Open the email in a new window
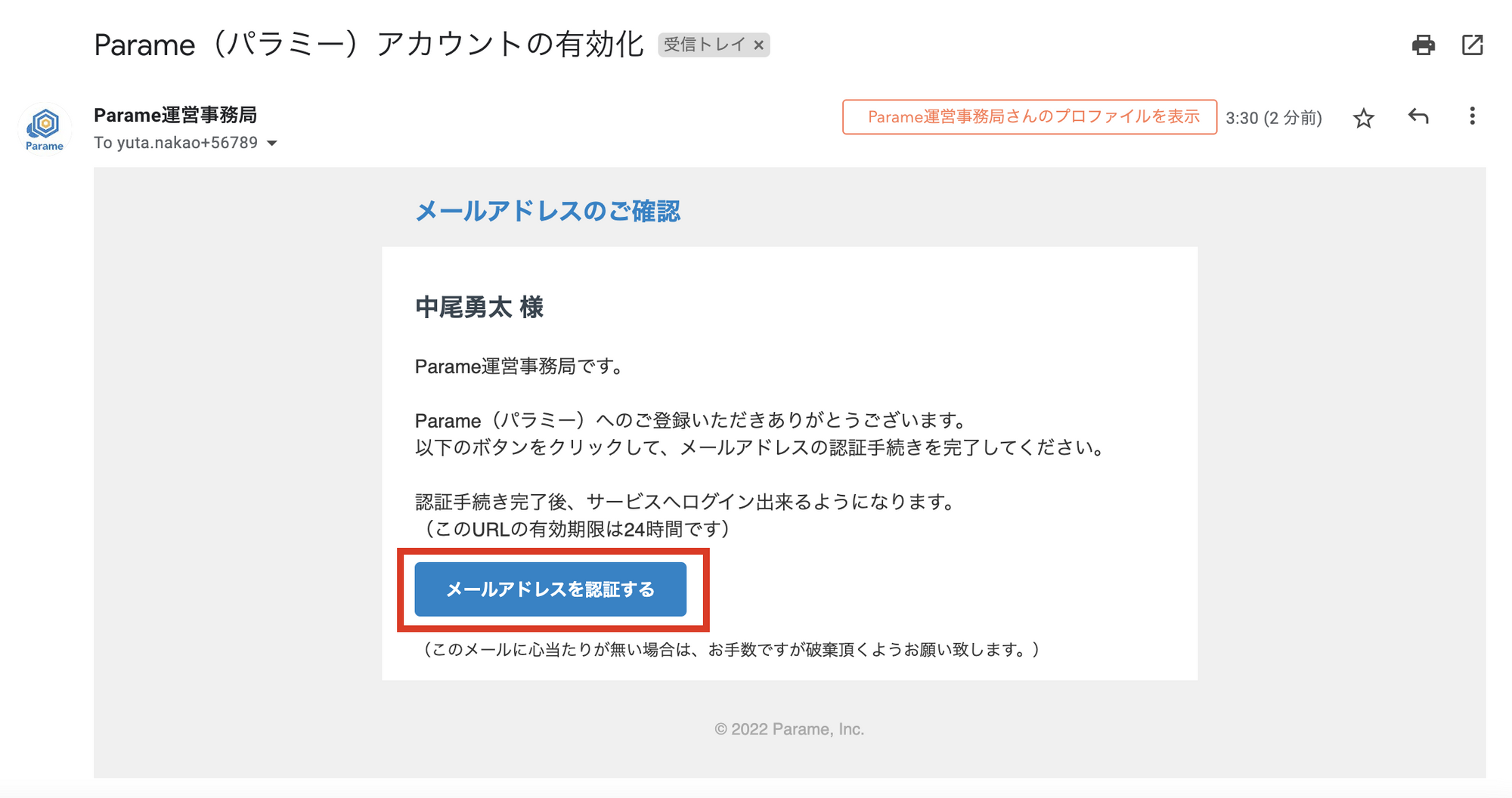Screen dimensions: 1512x798 [1472, 45]
